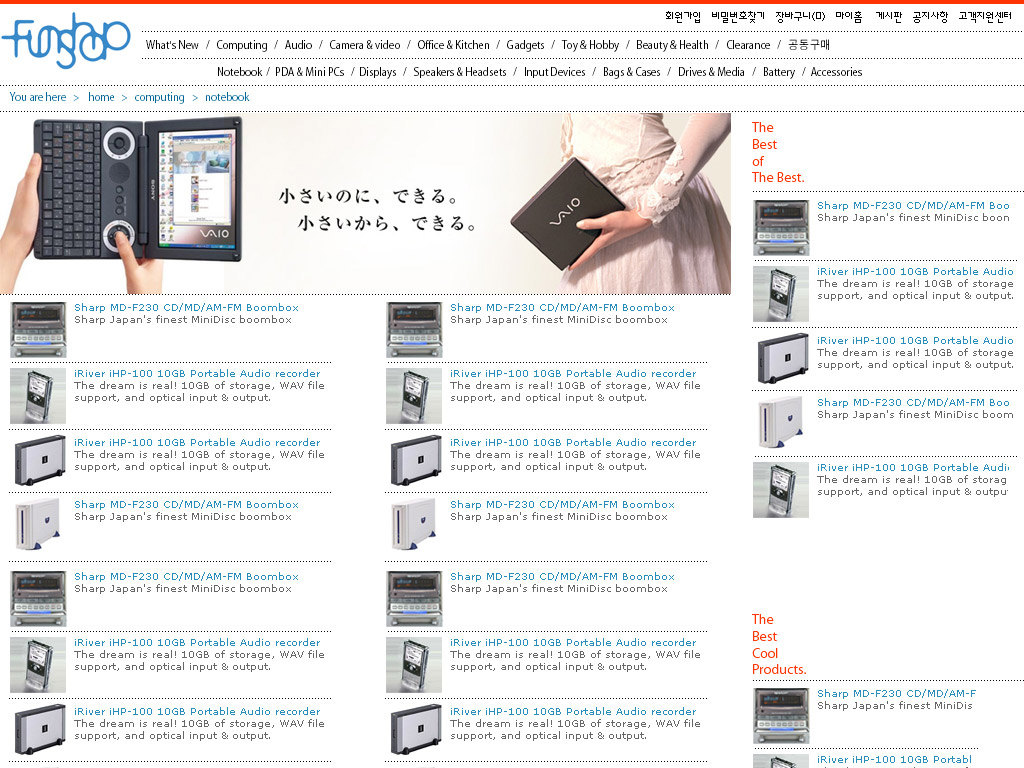
Task: Open black drive thumbnail under The Best of The Best
Action: click(781, 359)
